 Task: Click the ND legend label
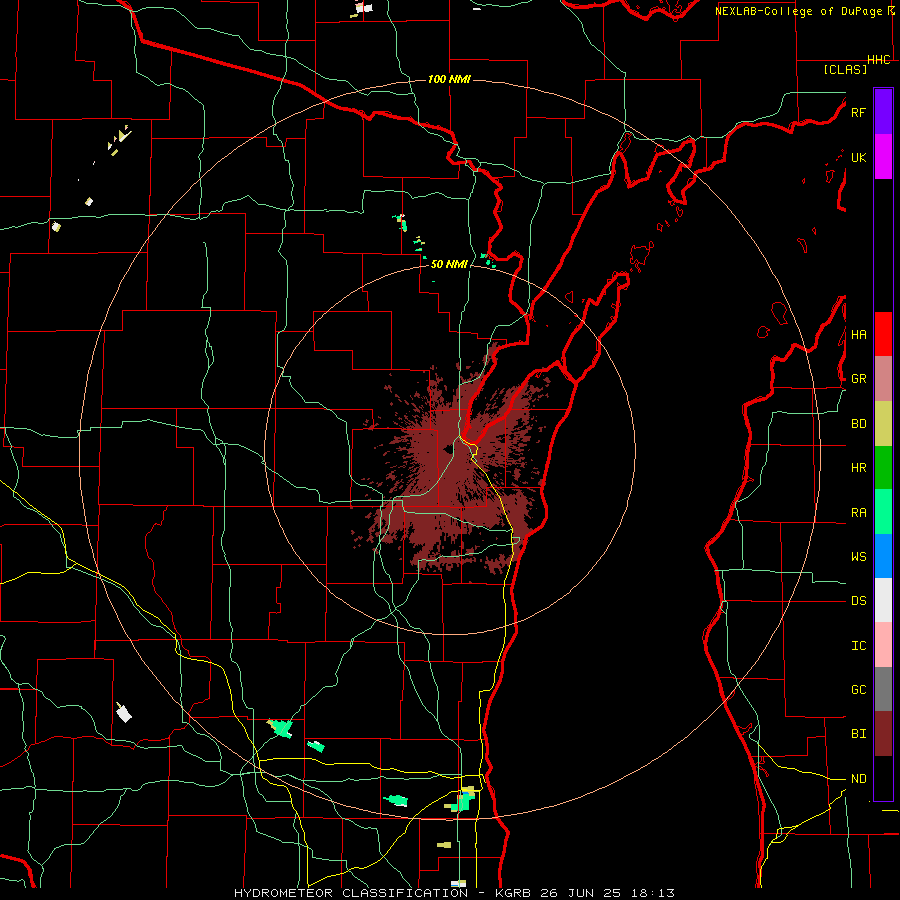point(858,779)
